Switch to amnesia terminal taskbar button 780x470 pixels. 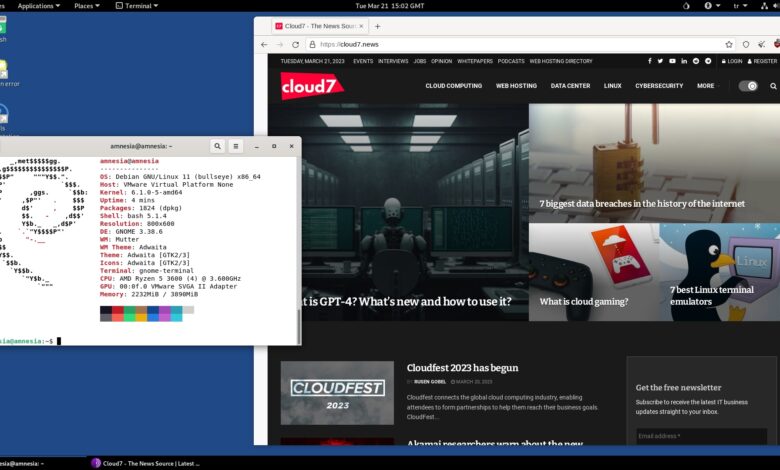click(x=22, y=464)
